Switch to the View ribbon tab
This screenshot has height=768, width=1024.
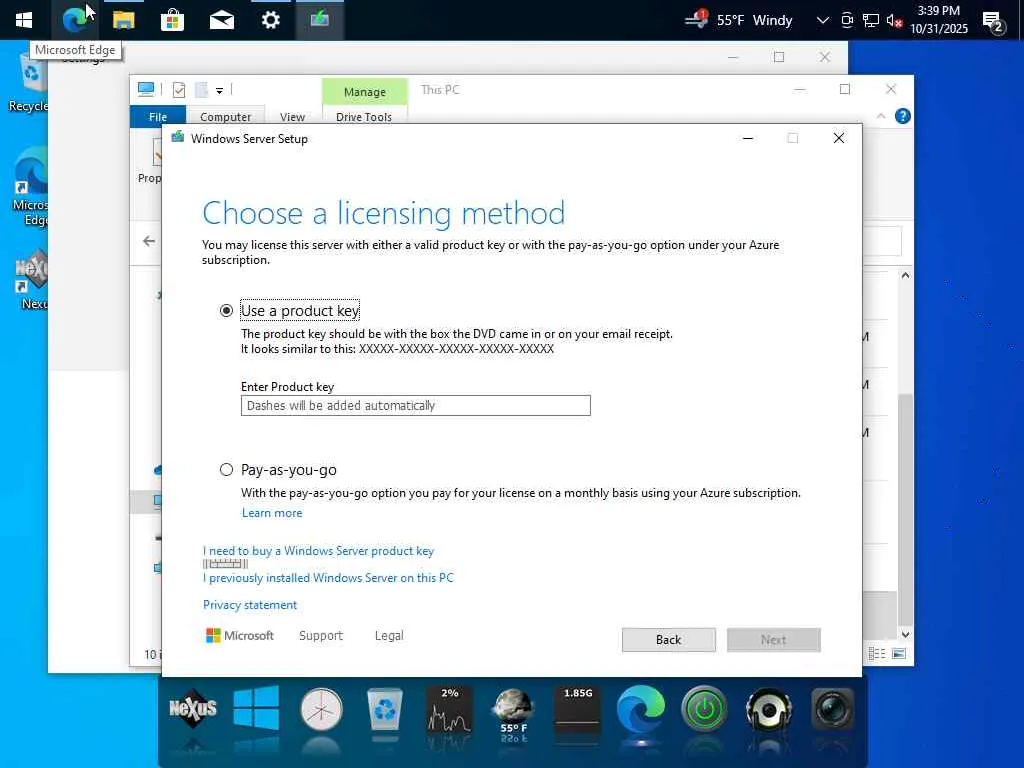tap(293, 116)
